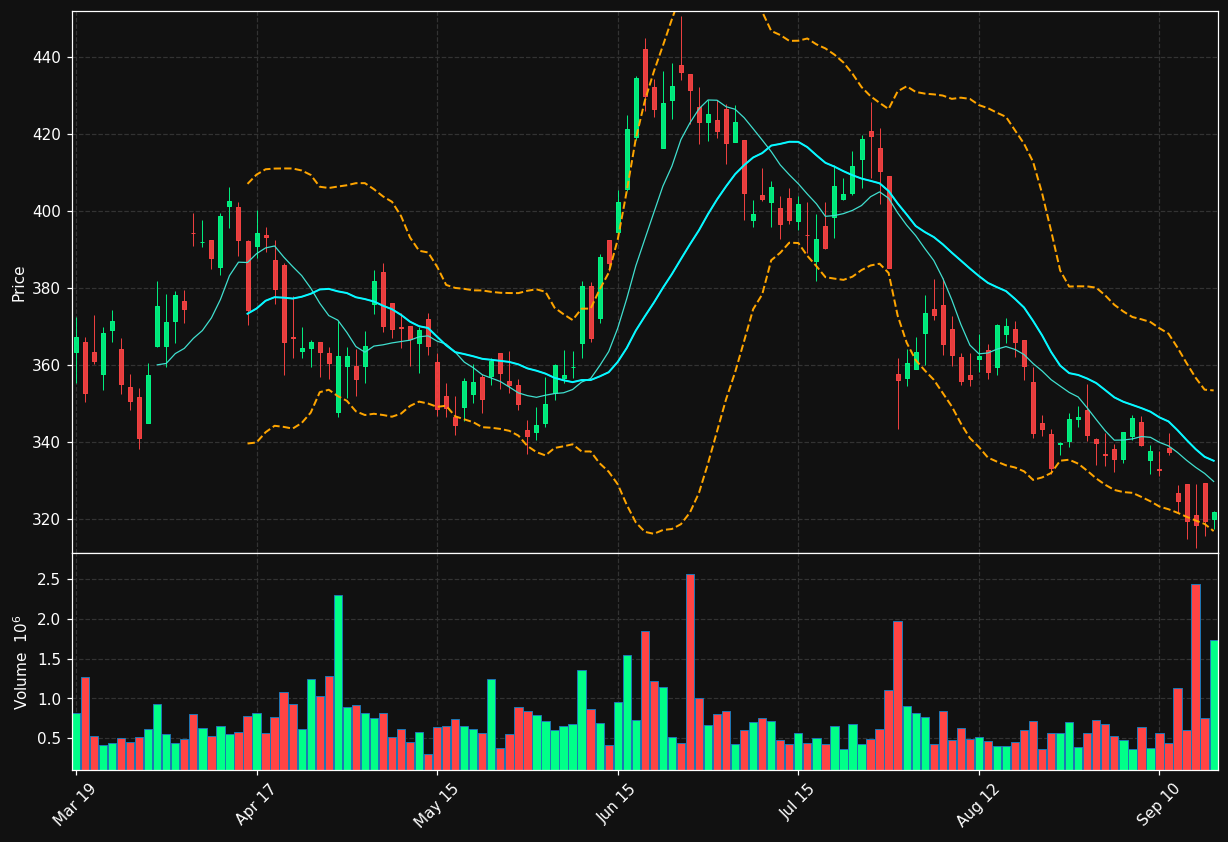Screen dimensions: 1228x842
Task: Click the 2.5 volume tick label
Action: click(50, 580)
